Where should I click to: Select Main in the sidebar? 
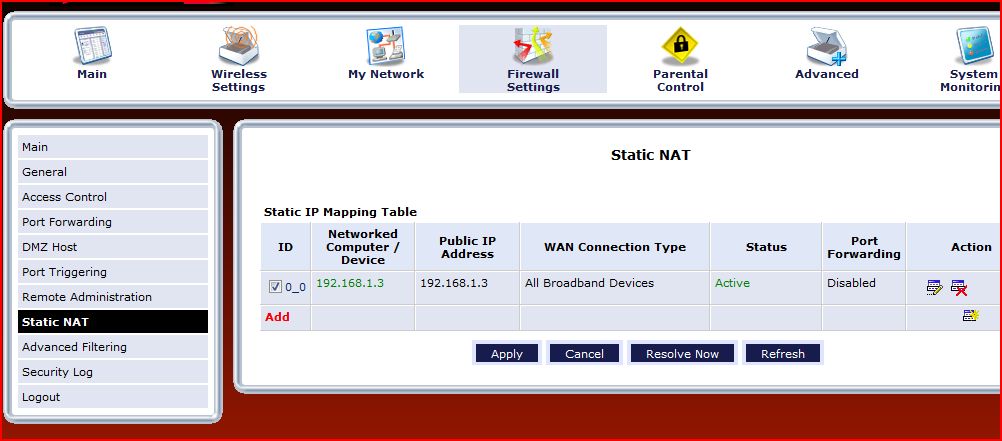point(113,147)
